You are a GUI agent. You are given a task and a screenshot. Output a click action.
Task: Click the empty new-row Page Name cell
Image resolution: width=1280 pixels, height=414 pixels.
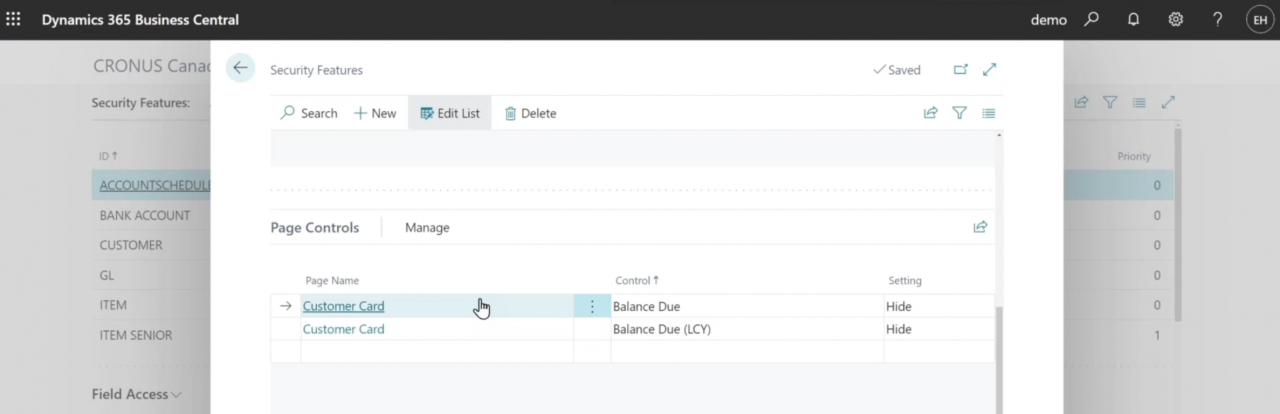tap(437, 352)
